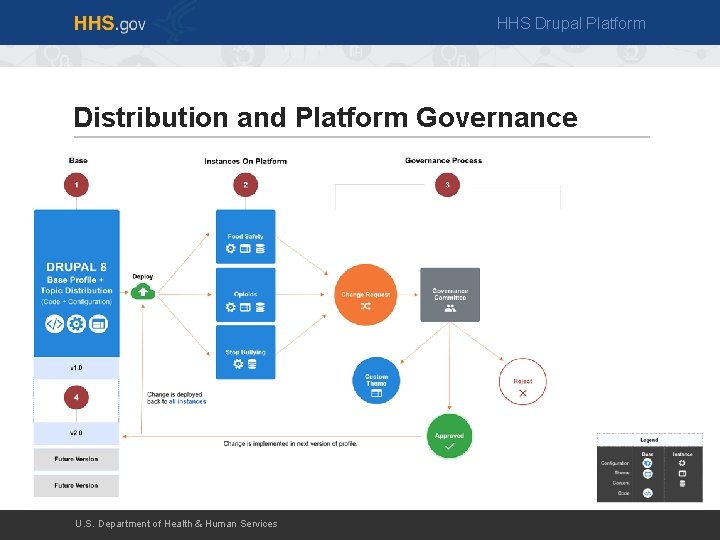Click the 'Base' column heading

78,160
